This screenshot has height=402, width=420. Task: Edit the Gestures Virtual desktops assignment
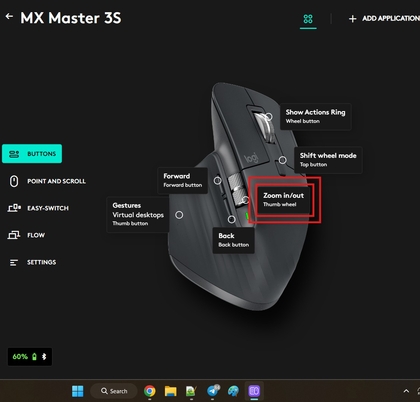[x=138, y=214]
